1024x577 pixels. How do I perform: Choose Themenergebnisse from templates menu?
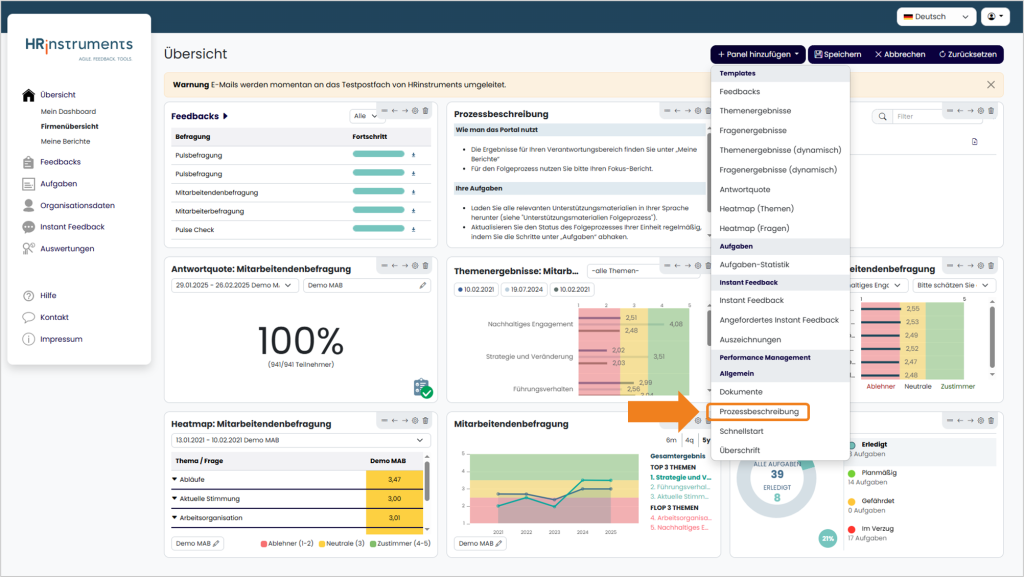pos(755,111)
